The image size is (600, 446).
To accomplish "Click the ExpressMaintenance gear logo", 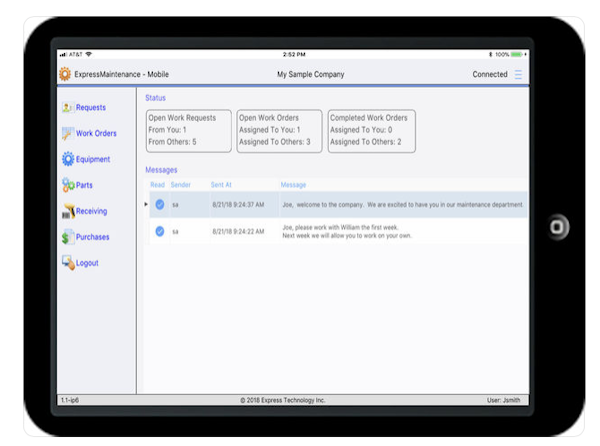I will [65, 75].
